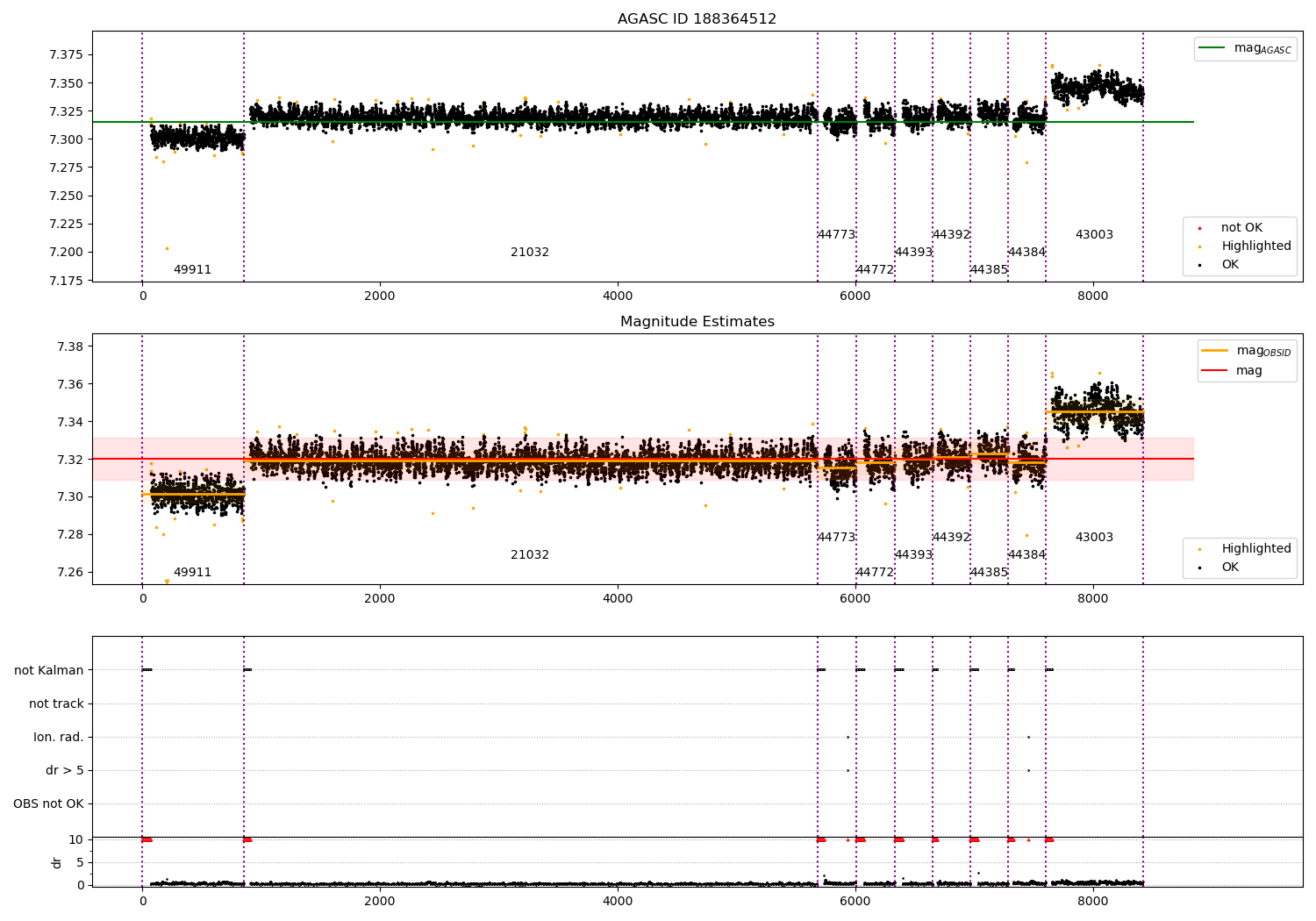Click obsid label 43003 in the top plot
Screen dimensions: 1316x921
pos(1094,235)
